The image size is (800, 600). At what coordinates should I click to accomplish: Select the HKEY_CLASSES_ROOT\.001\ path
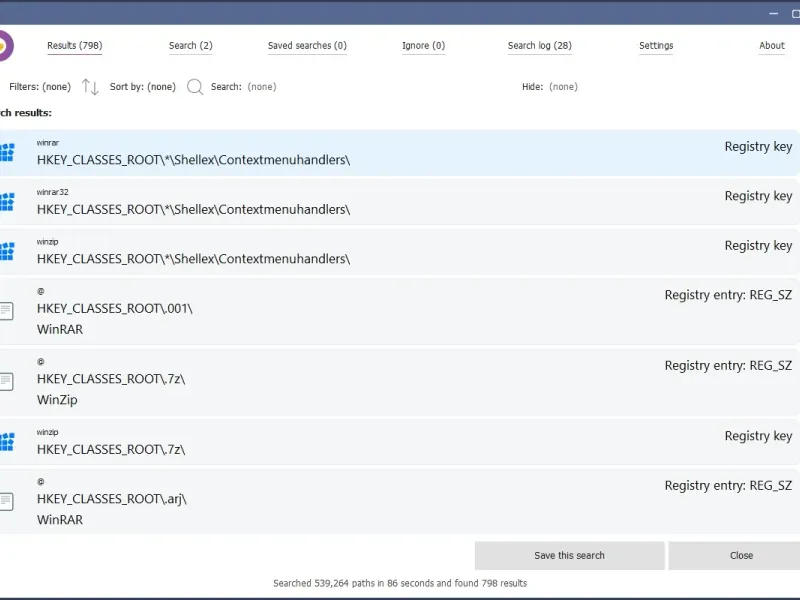[x=115, y=308]
